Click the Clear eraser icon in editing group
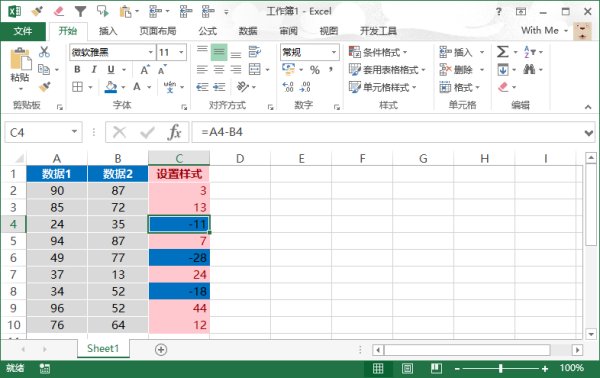The image size is (600, 378). (503, 87)
